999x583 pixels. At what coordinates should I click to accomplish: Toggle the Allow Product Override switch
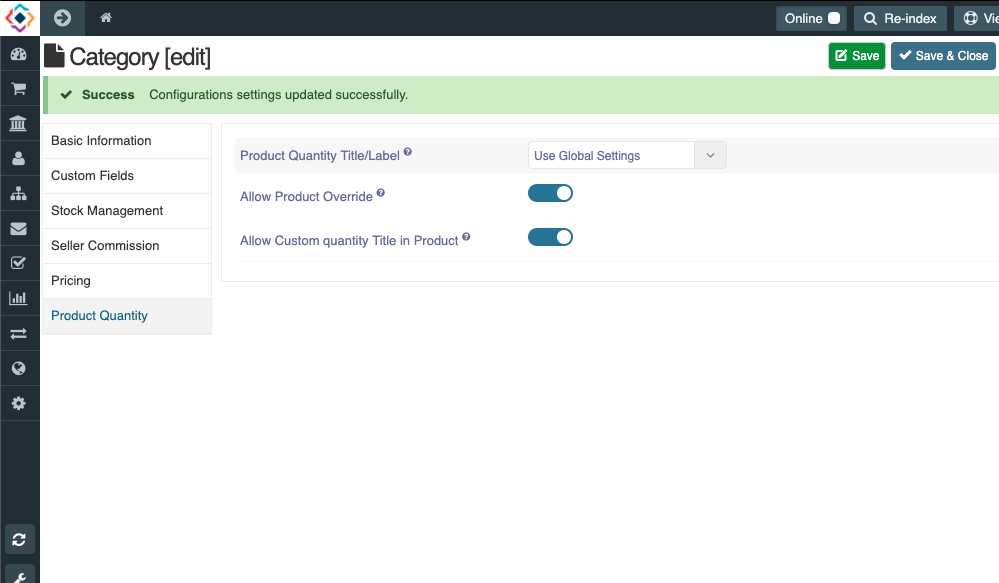coord(550,193)
